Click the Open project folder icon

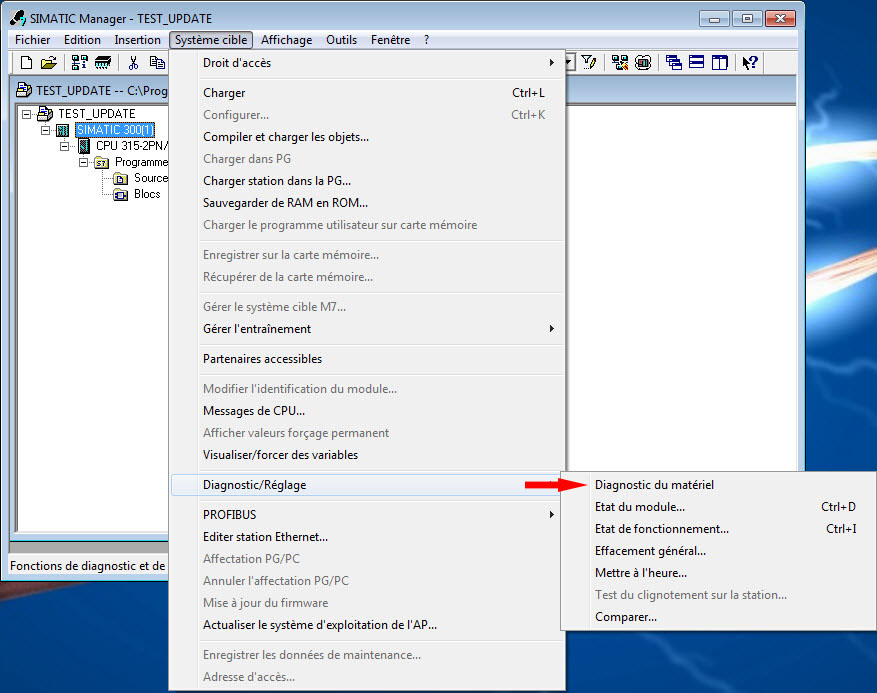coord(48,63)
